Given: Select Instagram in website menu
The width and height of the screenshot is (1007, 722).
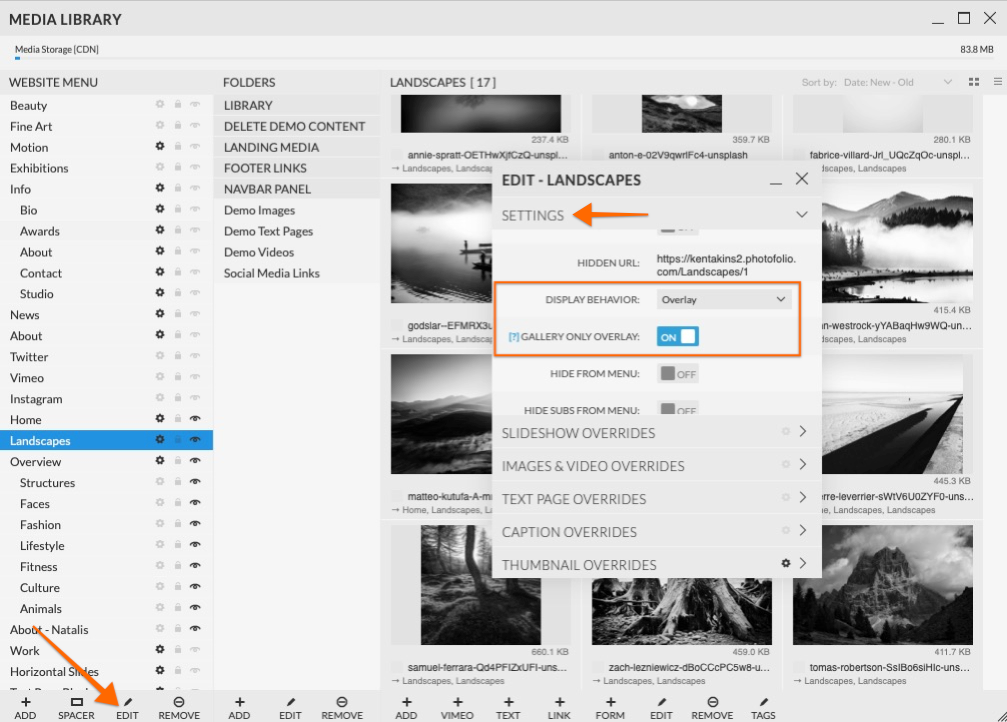Looking at the screenshot, I should (36, 398).
